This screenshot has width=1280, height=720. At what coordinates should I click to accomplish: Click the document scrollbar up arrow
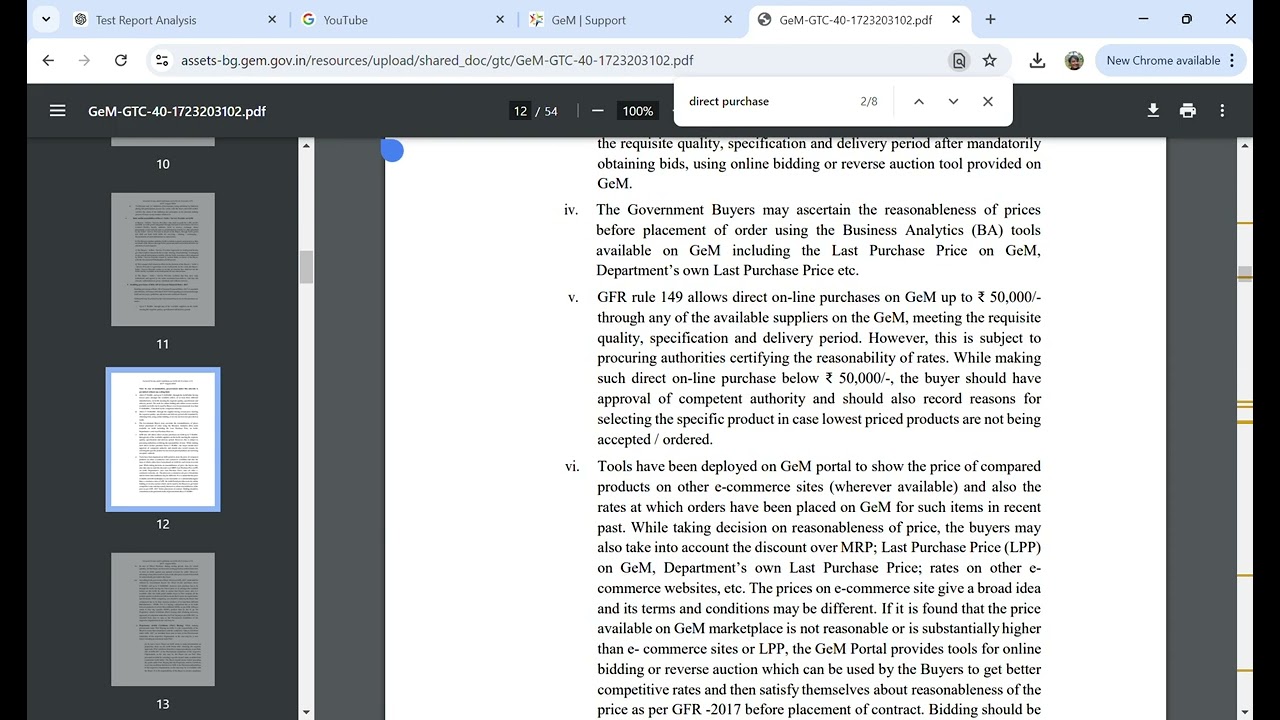[1245, 146]
